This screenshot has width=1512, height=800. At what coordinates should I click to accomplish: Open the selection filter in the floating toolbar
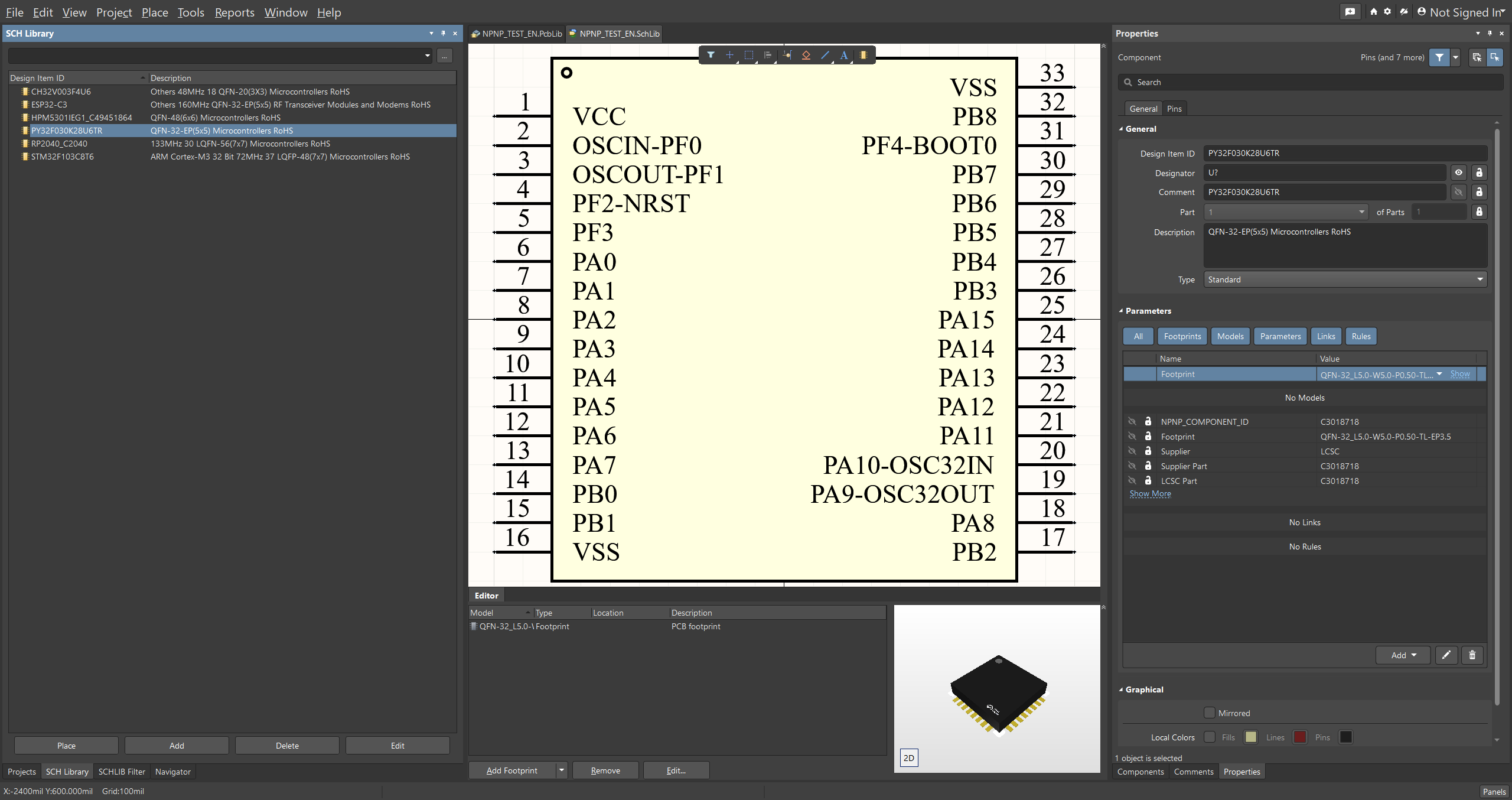[711, 55]
